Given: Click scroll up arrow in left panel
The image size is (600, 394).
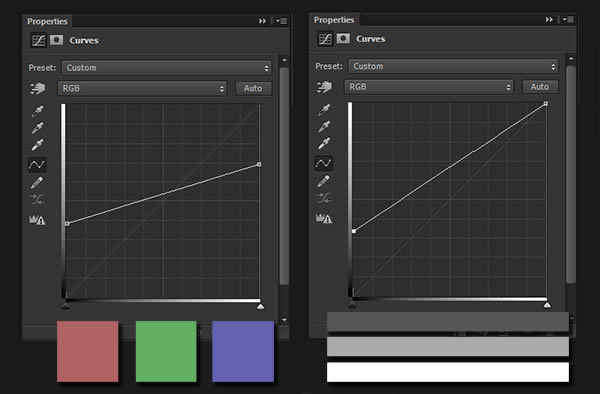Looking at the screenshot, I should [284, 60].
